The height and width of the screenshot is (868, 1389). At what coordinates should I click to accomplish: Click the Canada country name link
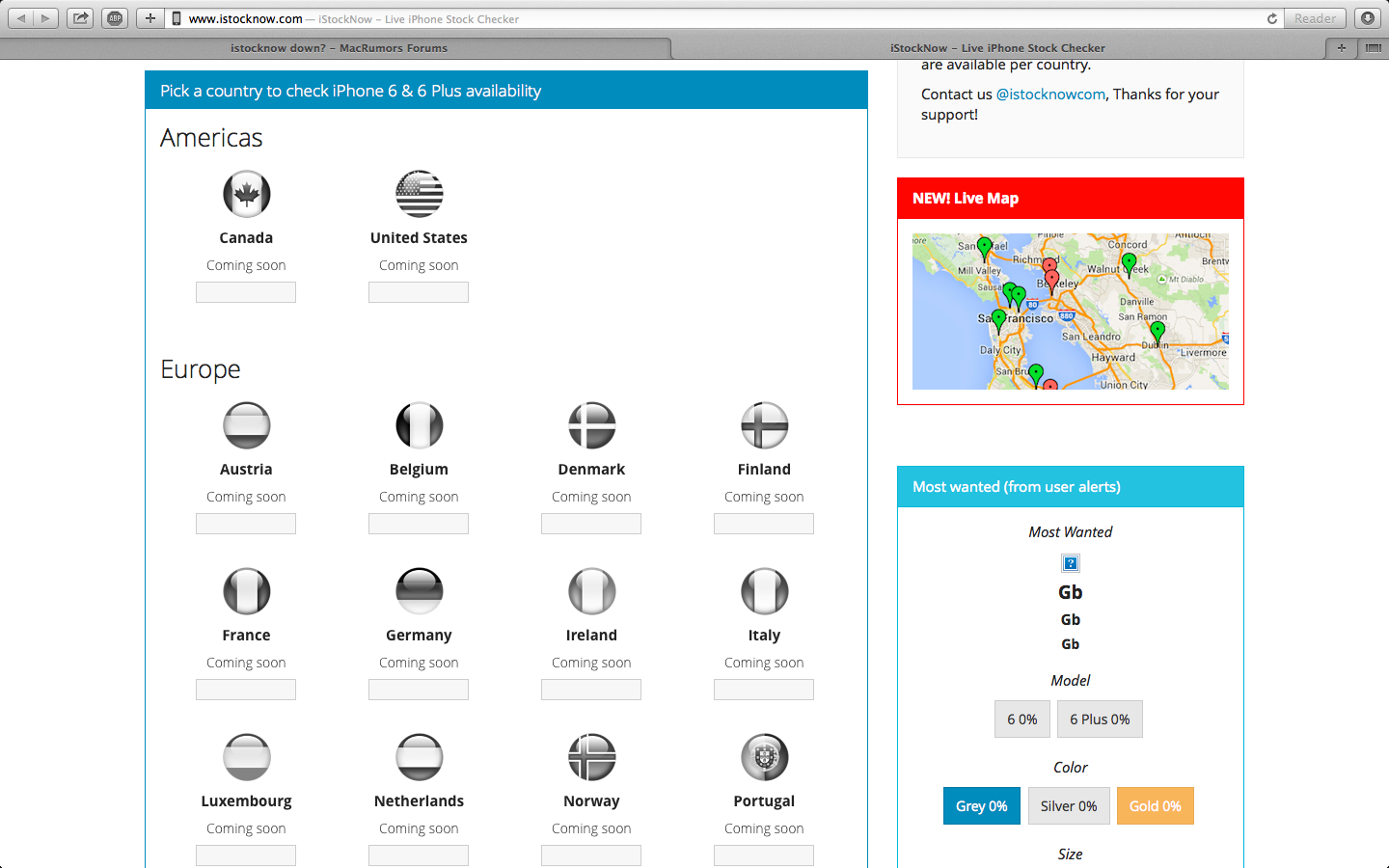(x=246, y=238)
